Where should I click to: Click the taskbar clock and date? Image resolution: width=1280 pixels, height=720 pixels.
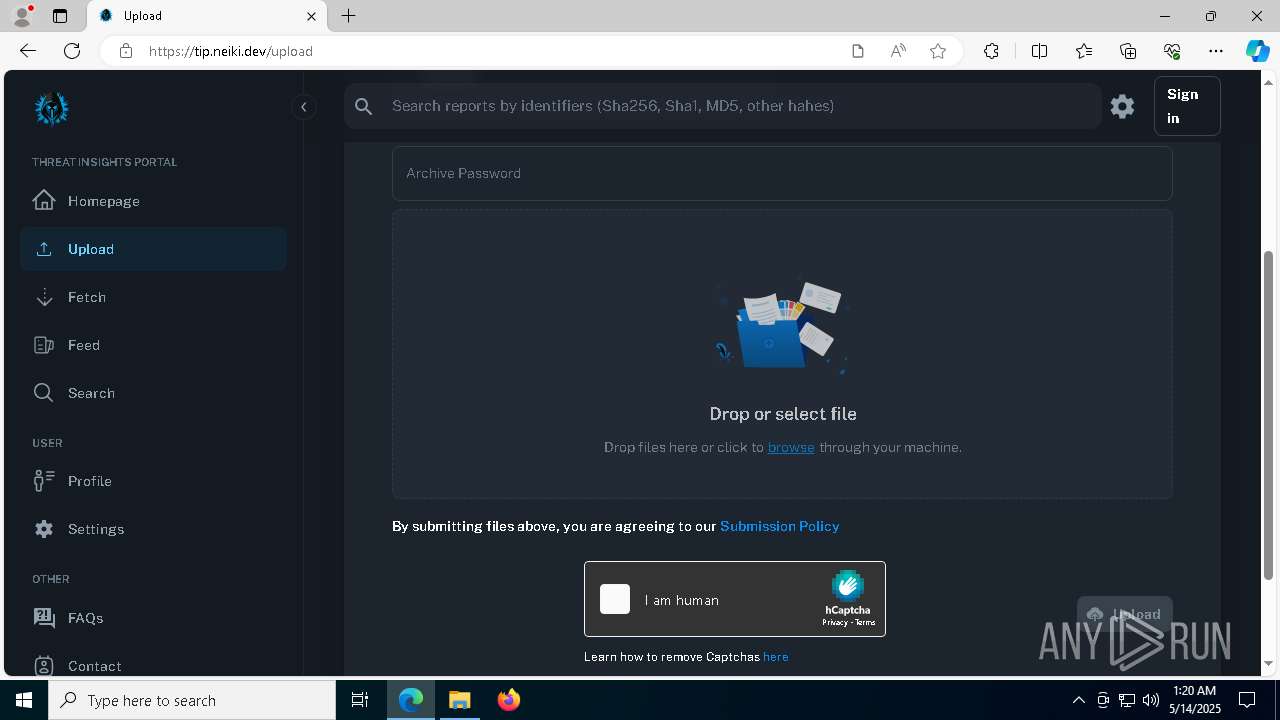click(x=1195, y=700)
